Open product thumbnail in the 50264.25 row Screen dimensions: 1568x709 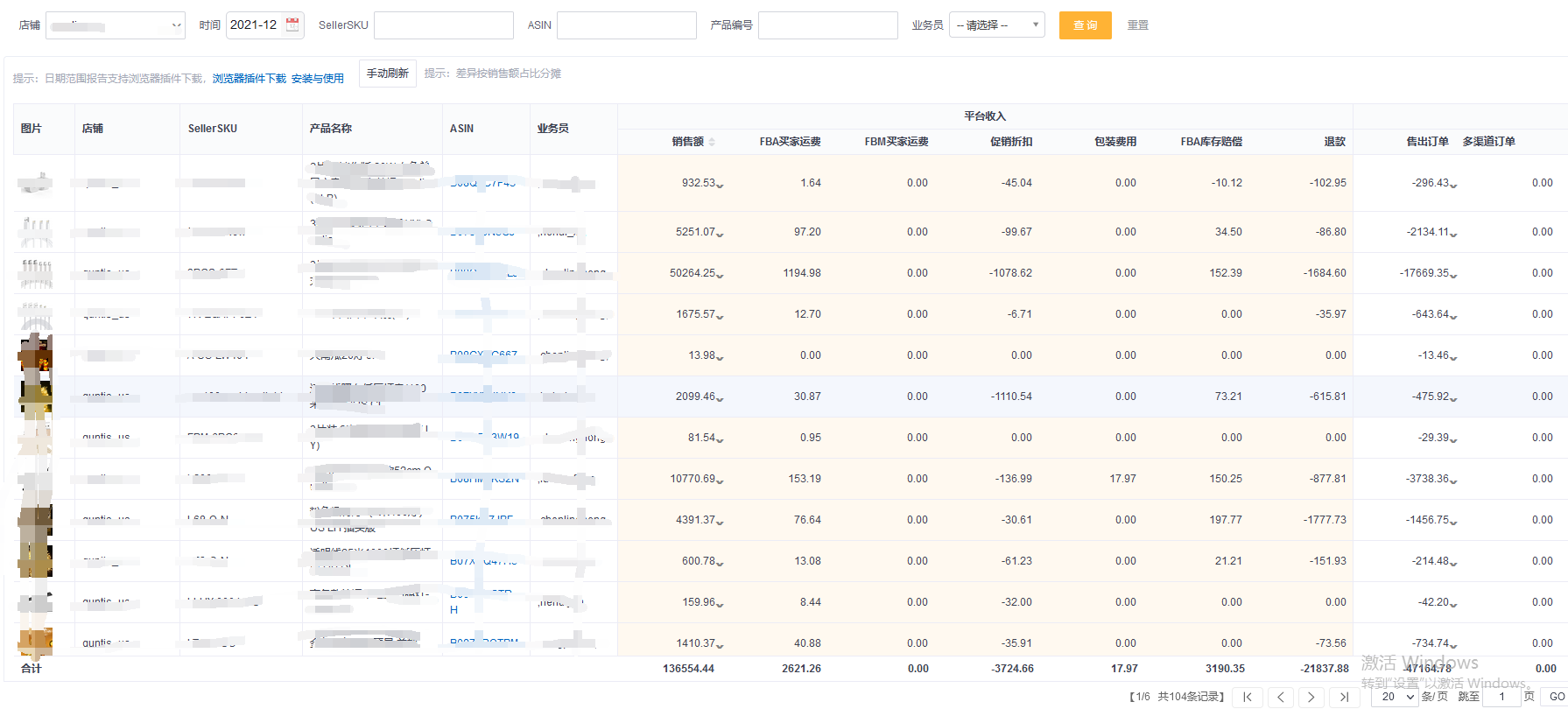click(x=36, y=273)
